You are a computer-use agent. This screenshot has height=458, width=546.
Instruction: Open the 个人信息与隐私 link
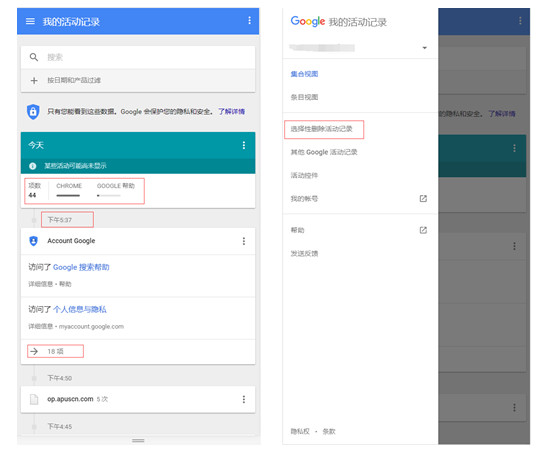pos(80,309)
